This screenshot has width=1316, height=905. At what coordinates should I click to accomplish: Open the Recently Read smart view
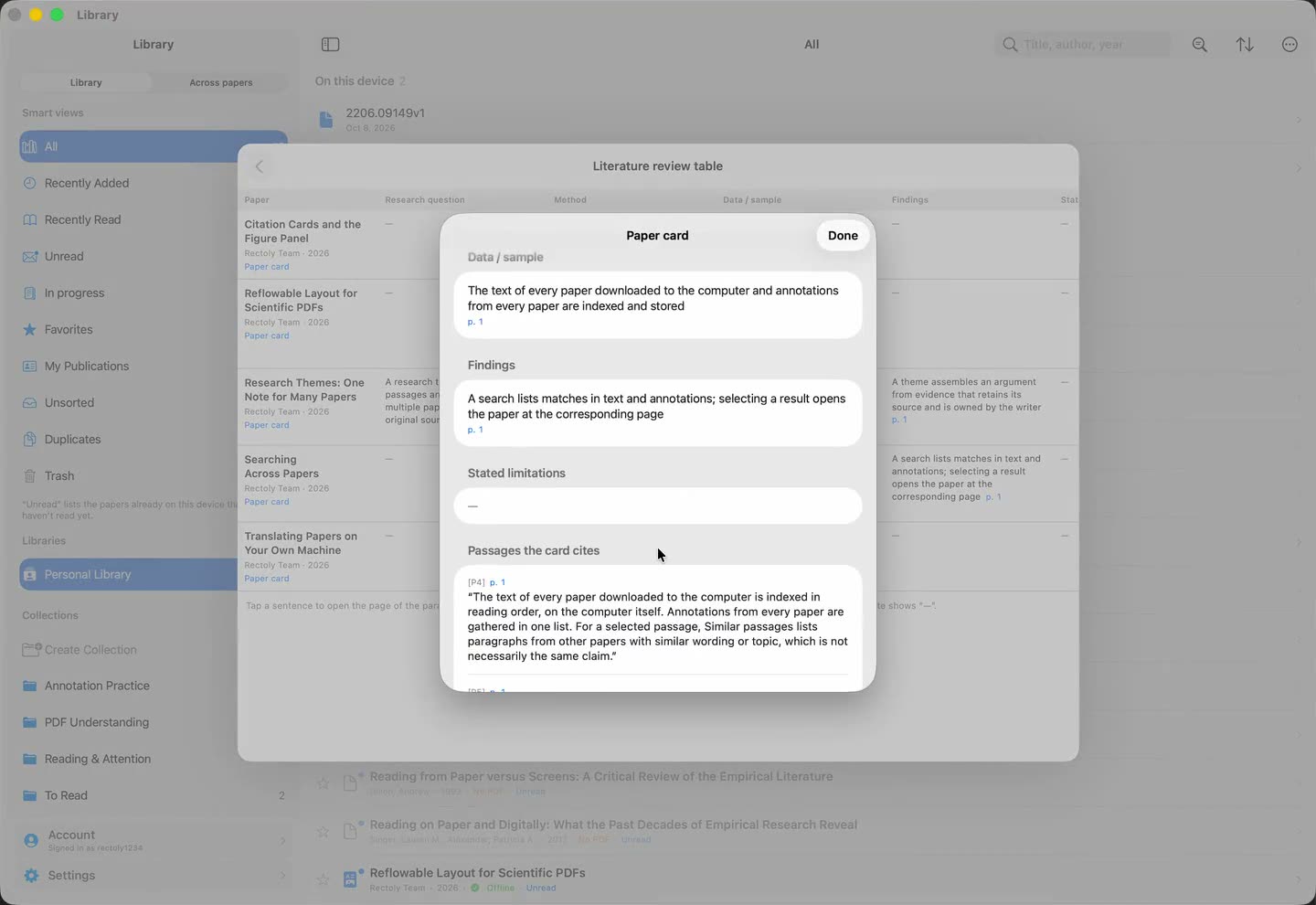[154, 219]
